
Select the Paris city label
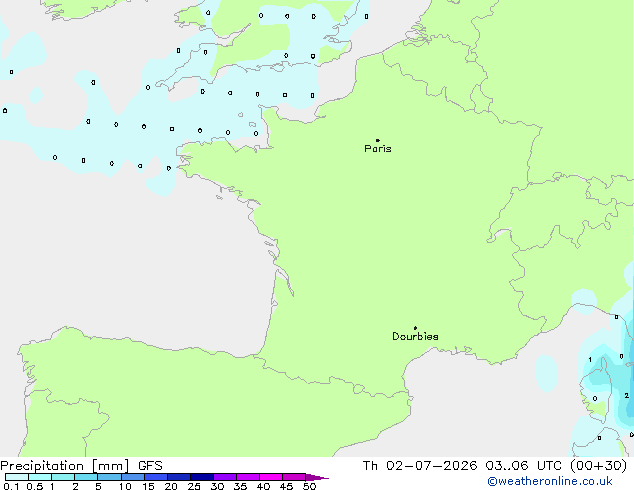tap(378, 149)
